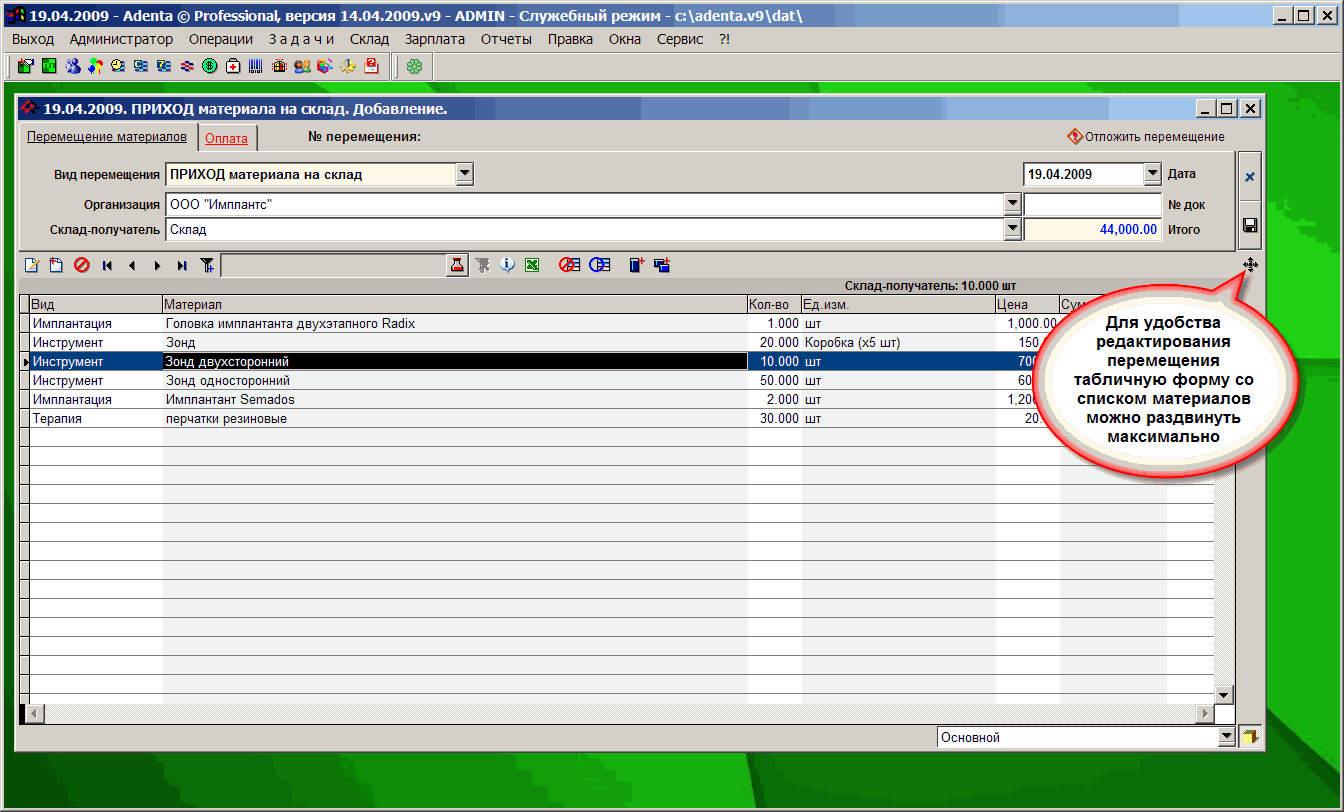This screenshot has height=812, width=1344.
Task: Click the barcode icon in main toolbar
Action: (x=256, y=67)
